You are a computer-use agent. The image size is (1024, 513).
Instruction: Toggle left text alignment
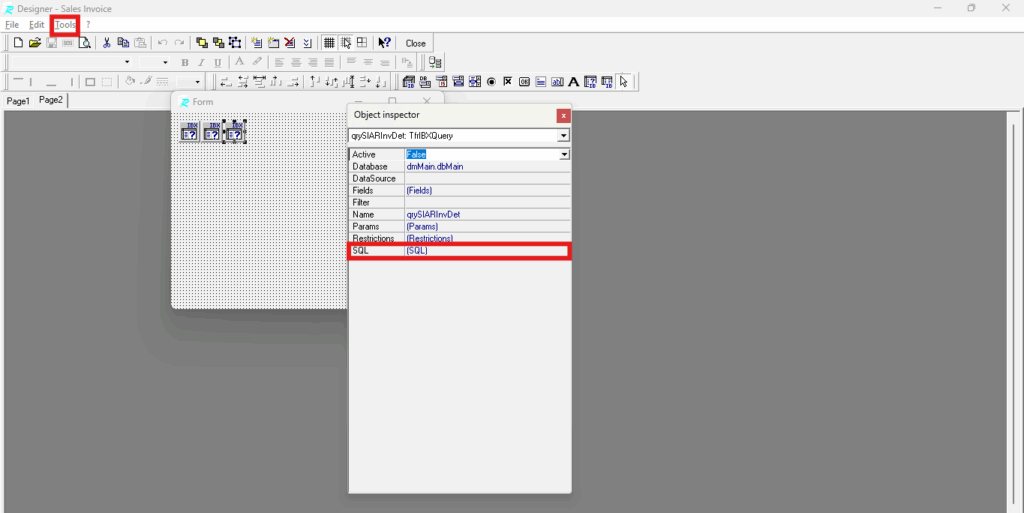click(279, 62)
